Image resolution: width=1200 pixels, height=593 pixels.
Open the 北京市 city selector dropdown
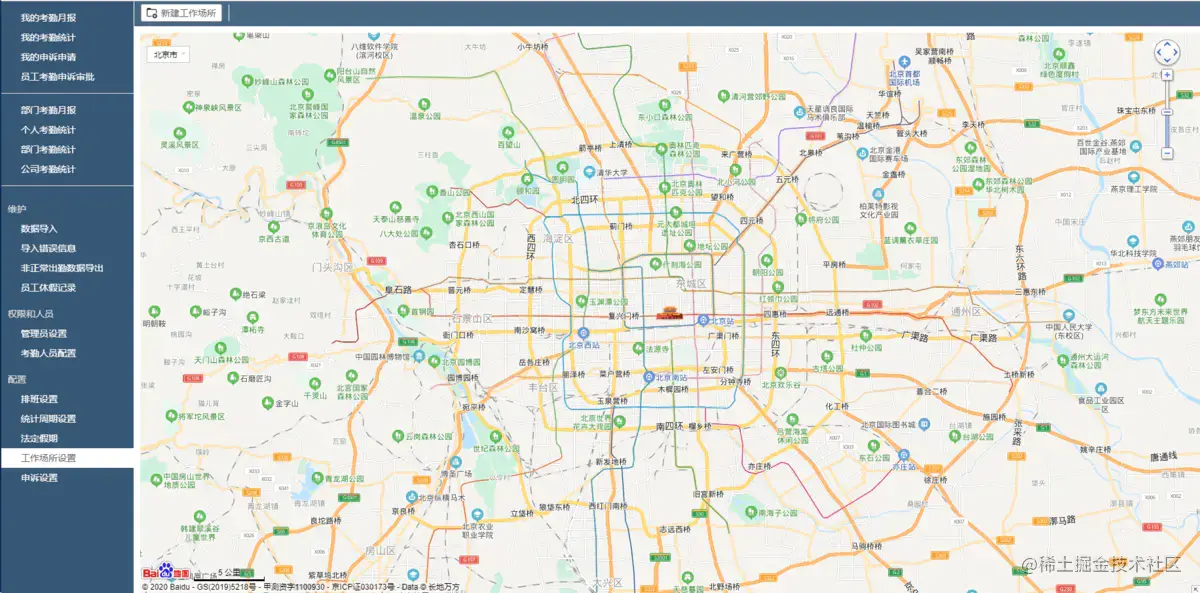point(168,55)
